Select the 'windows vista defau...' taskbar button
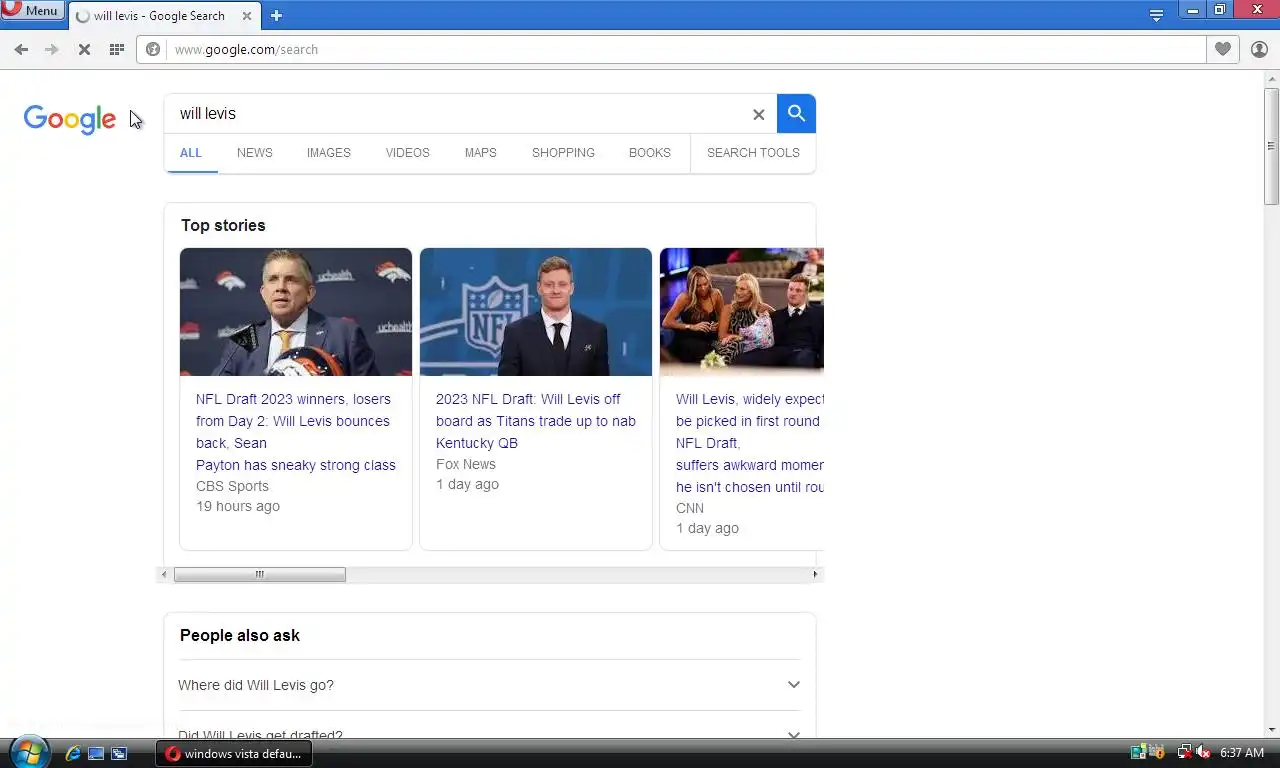 click(x=234, y=753)
